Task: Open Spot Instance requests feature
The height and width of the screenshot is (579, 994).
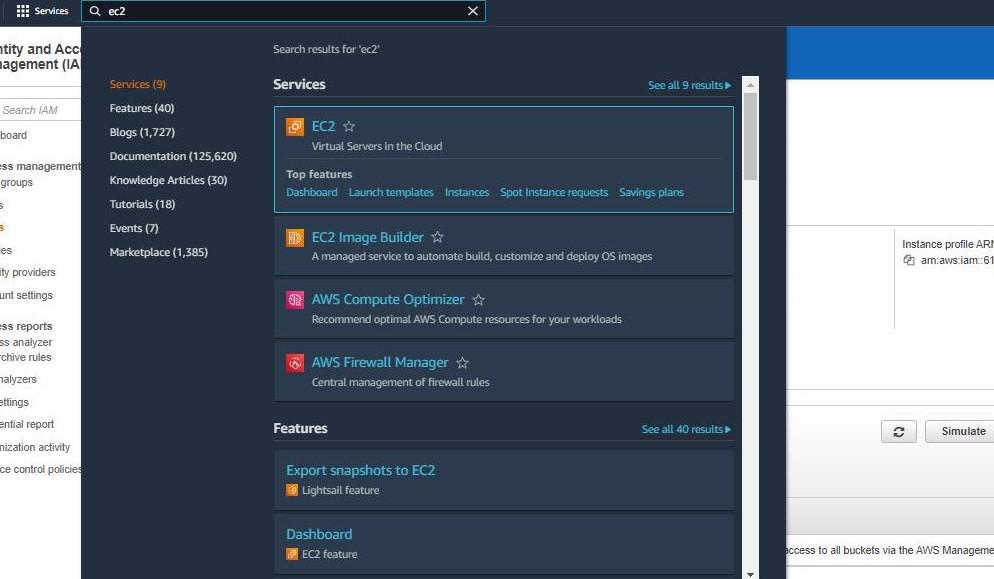Action: click(x=554, y=192)
